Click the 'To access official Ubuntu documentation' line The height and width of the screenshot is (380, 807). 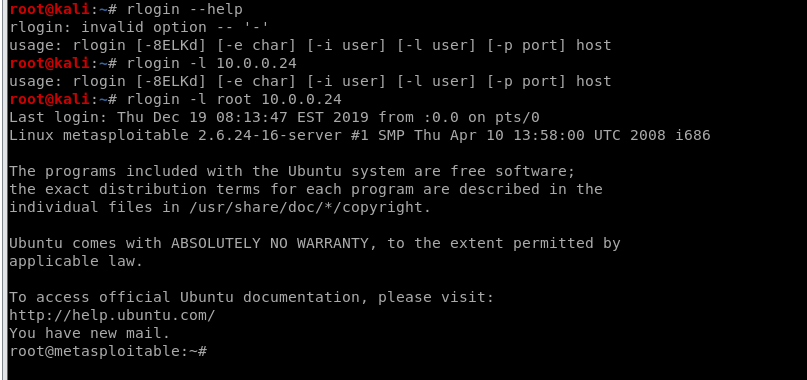252,297
